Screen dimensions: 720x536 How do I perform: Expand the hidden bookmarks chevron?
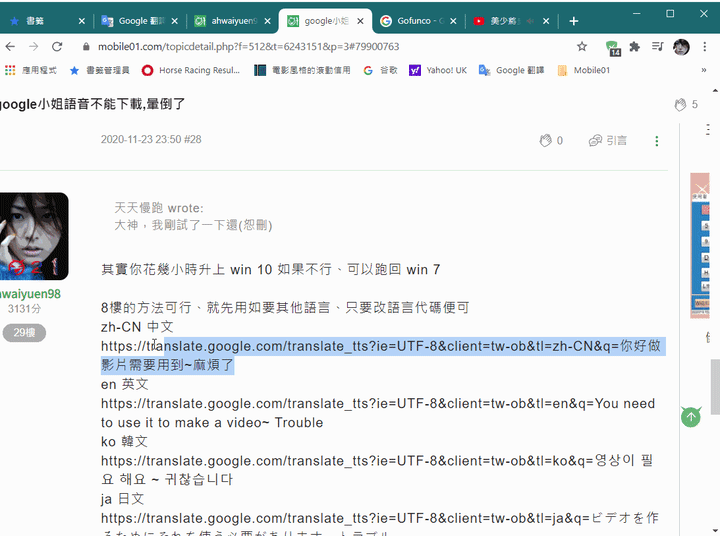click(703, 70)
